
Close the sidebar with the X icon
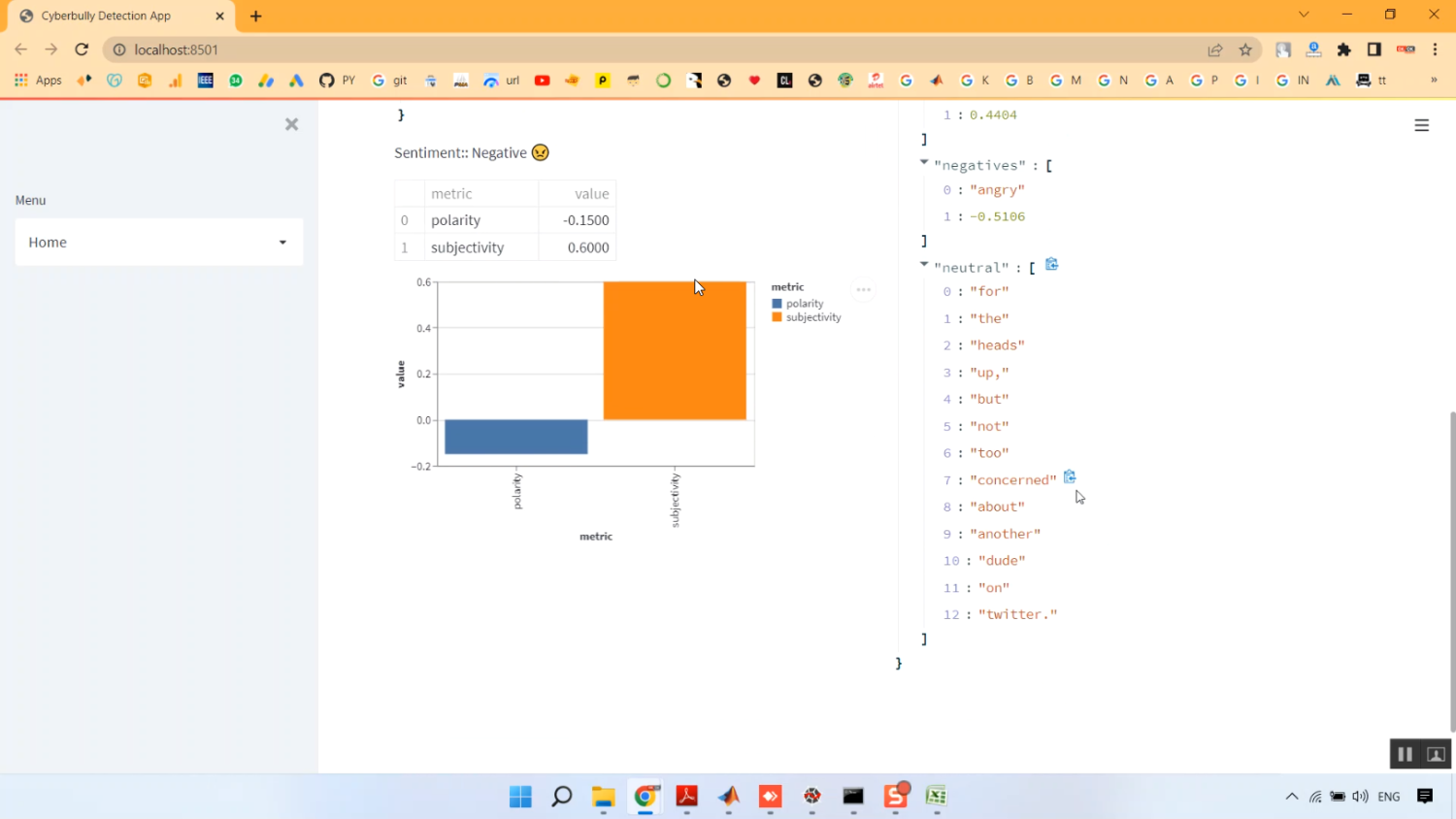pos(291,124)
